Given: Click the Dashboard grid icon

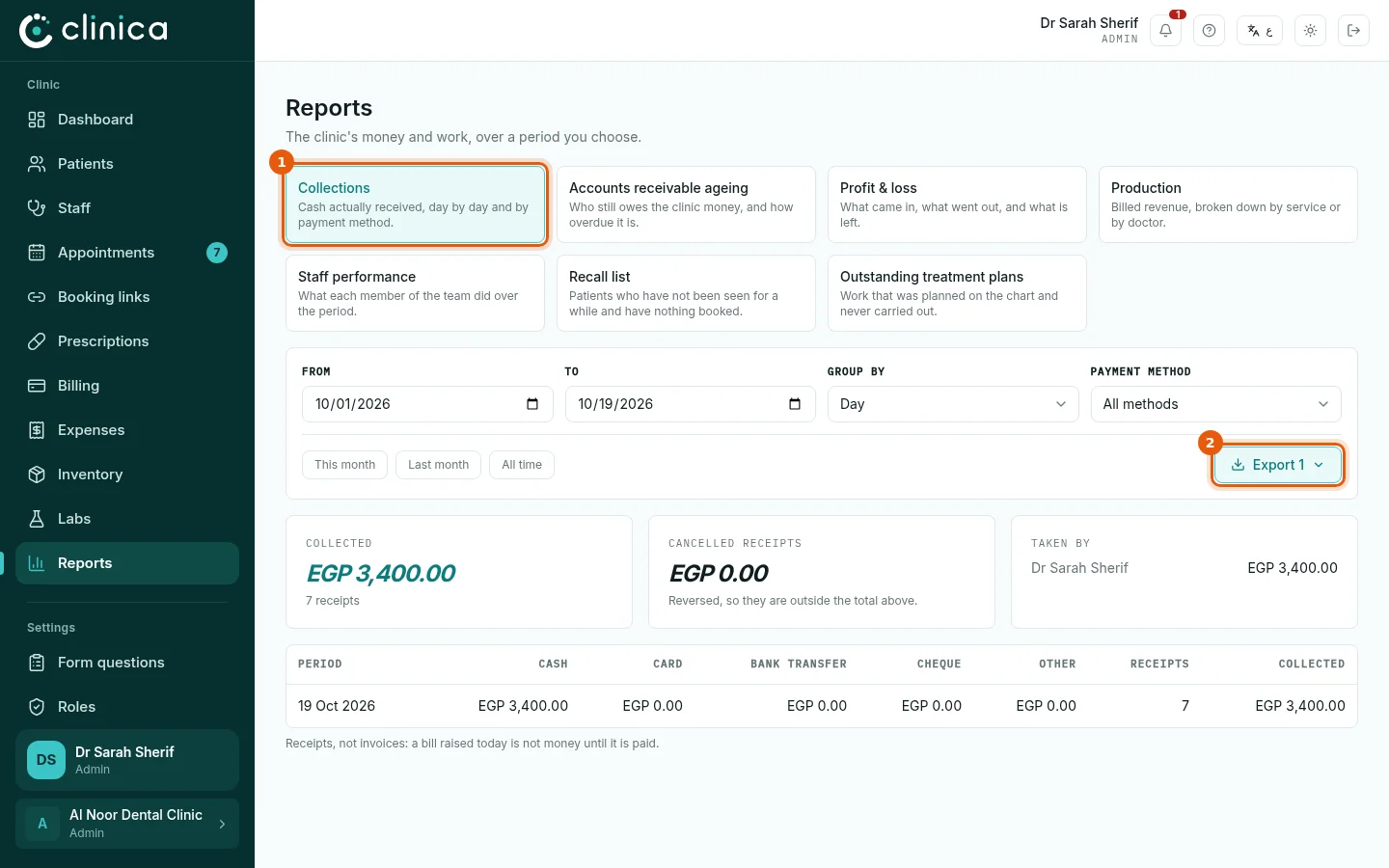Looking at the screenshot, I should coord(37,120).
